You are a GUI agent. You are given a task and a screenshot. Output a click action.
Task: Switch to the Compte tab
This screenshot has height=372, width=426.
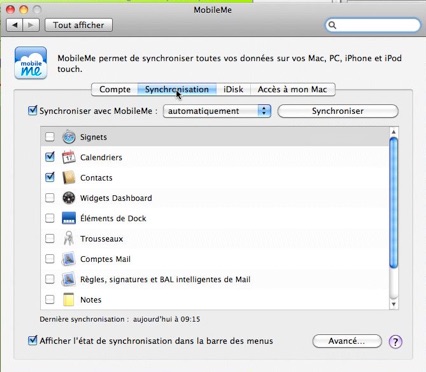coord(115,89)
